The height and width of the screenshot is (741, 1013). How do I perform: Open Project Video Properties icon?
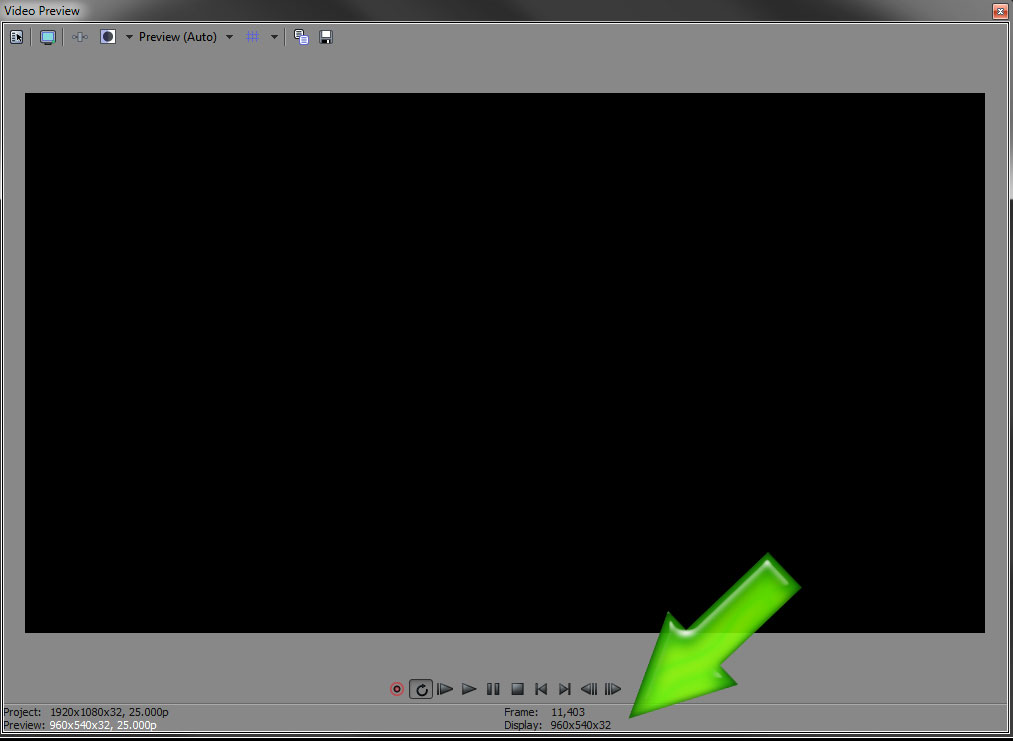[x=16, y=37]
